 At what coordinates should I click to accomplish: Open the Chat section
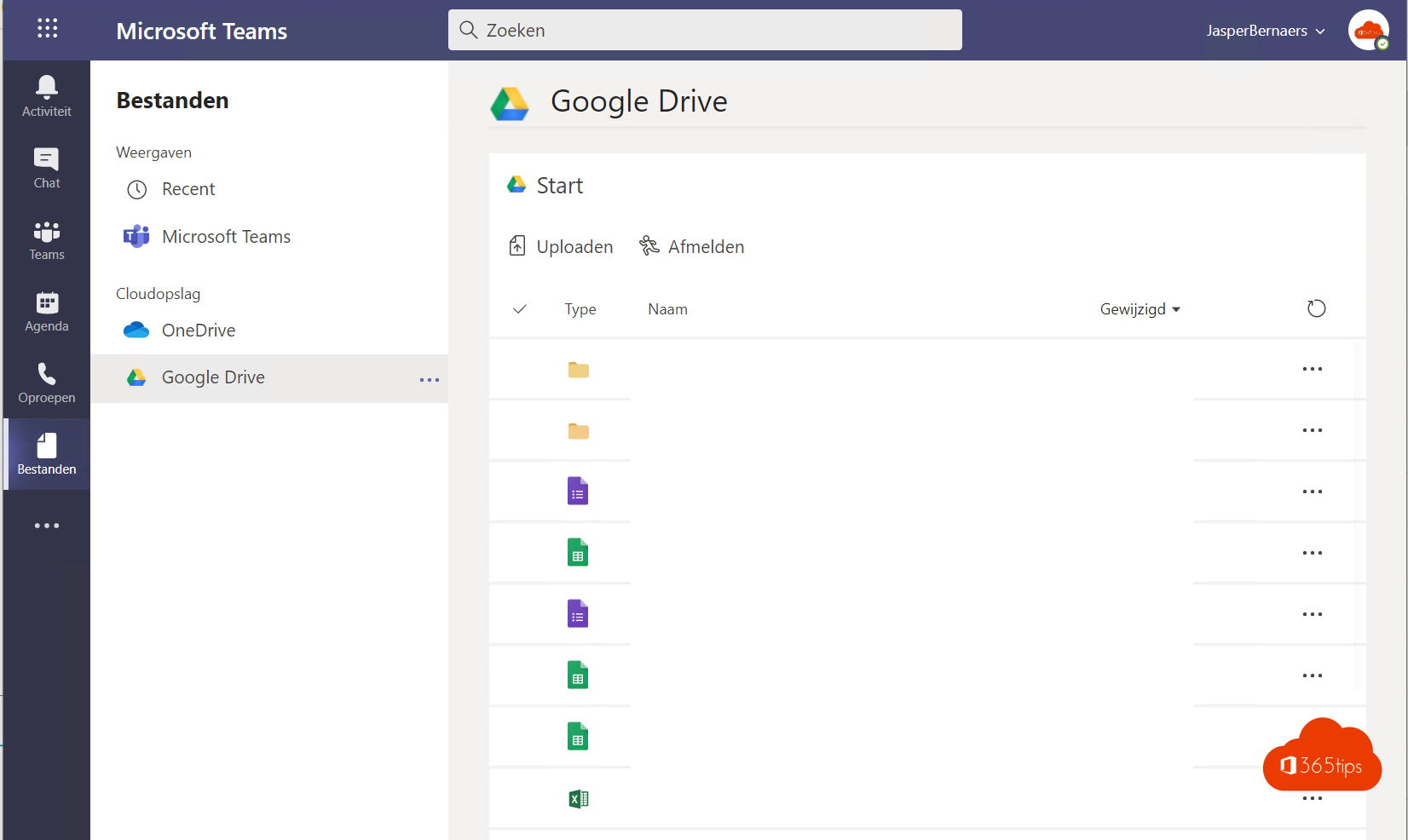click(47, 168)
